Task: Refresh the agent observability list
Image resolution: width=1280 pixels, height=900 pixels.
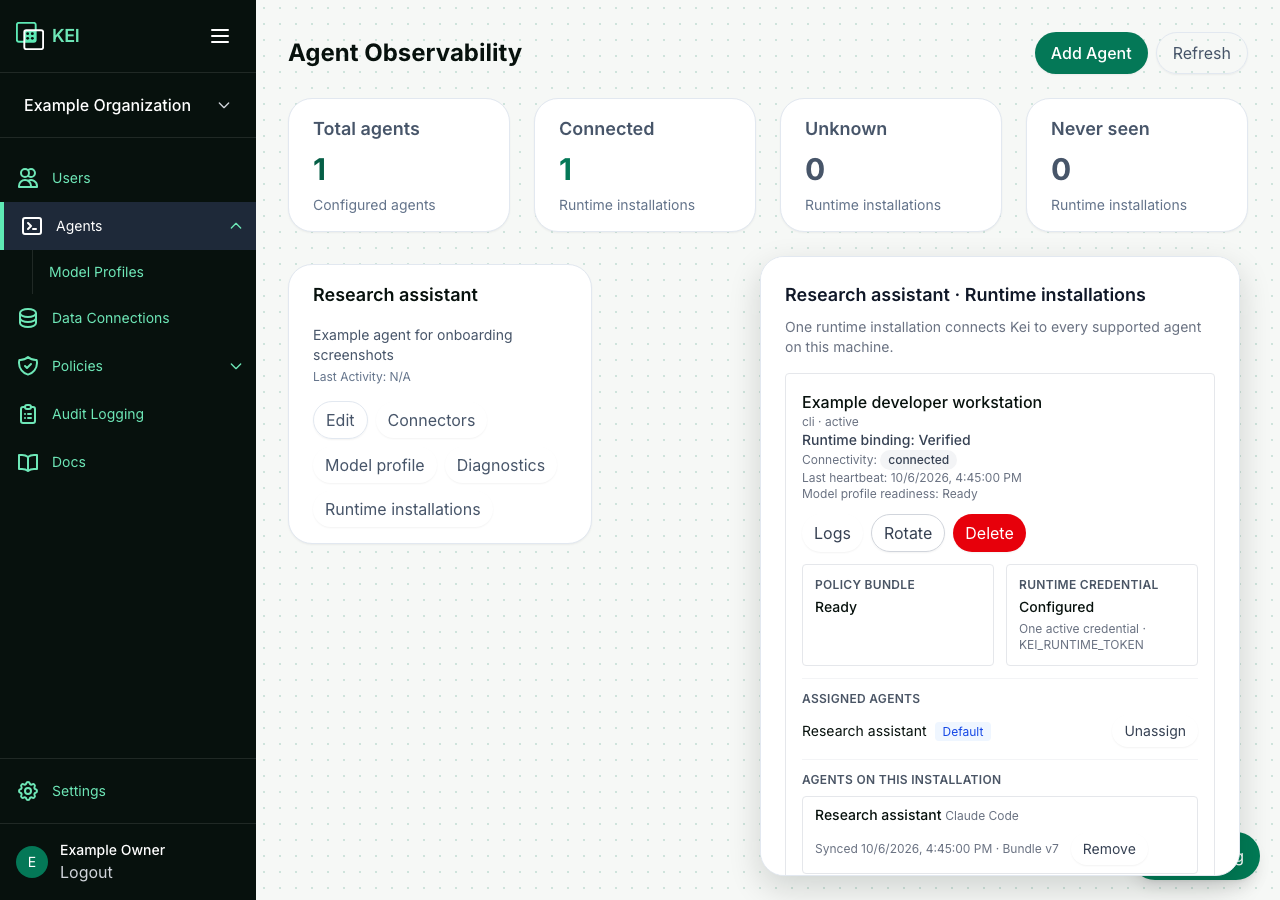Action: tap(1202, 53)
